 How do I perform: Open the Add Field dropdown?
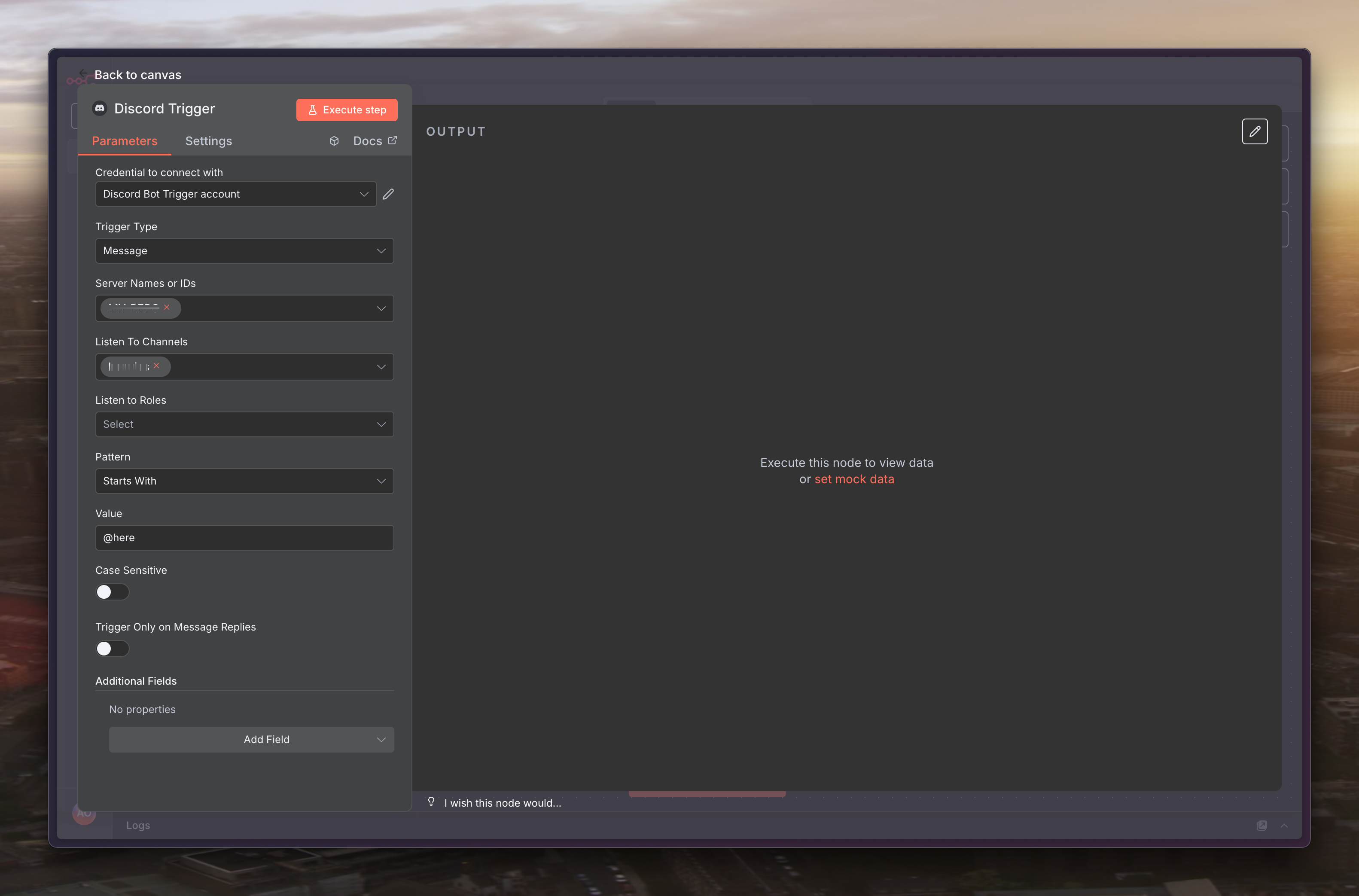[251, 739]
